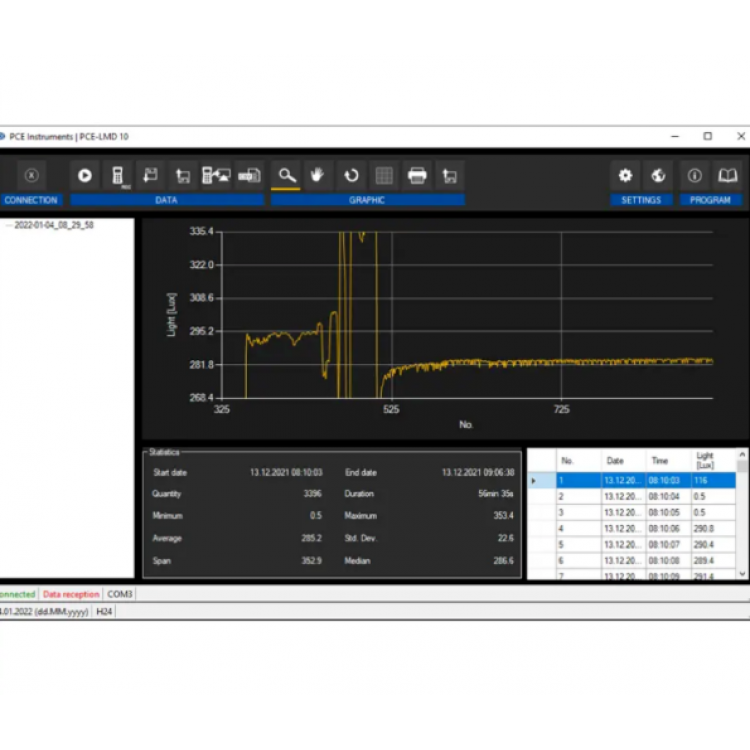This screenshot has height=750, width=750.
Task: Click the Light [Lux] column header
Action: 713,461
